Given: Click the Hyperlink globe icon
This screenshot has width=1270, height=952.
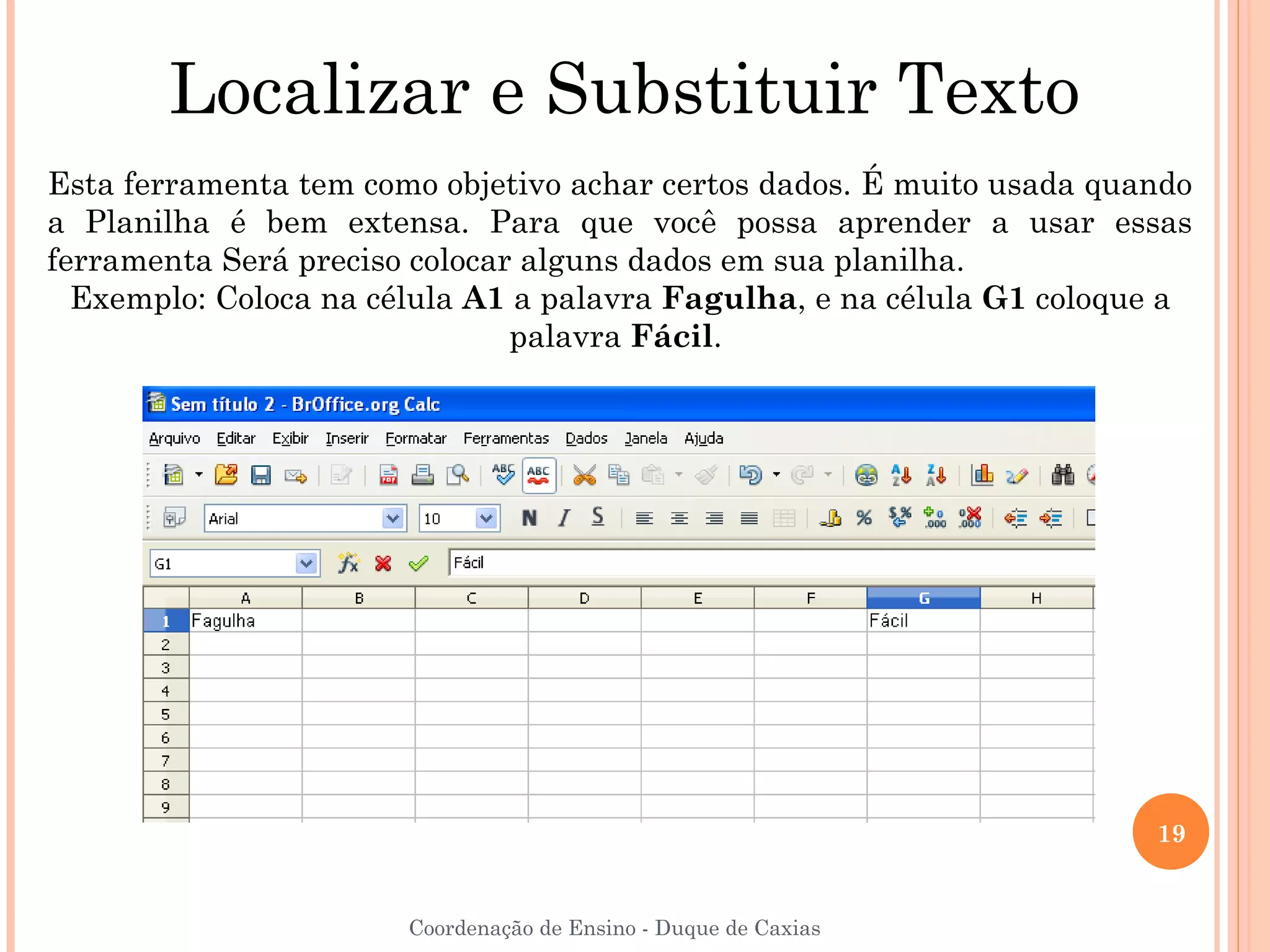Looking at the screenshot, I should pyautogui.click(x=866, y=475).
